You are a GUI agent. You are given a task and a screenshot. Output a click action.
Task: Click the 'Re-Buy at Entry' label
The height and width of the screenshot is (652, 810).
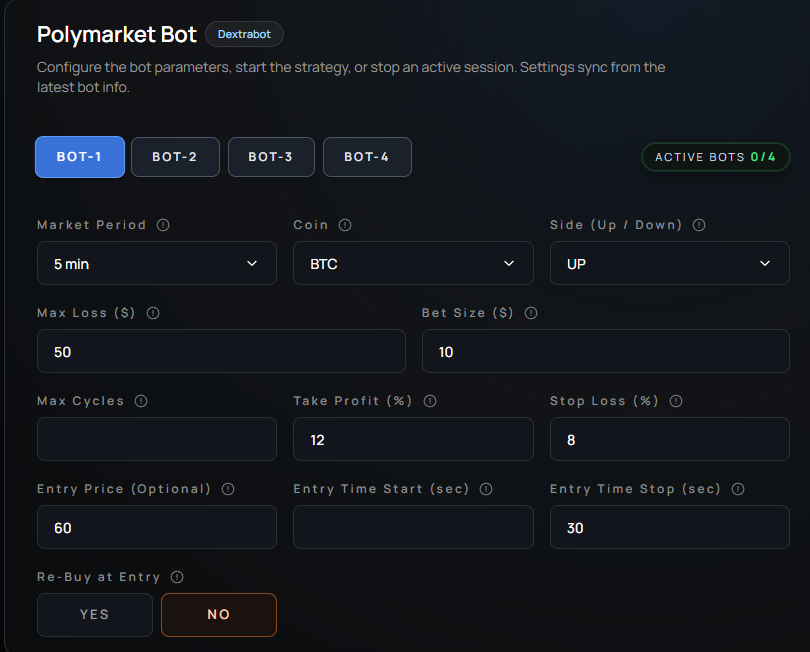99,577
